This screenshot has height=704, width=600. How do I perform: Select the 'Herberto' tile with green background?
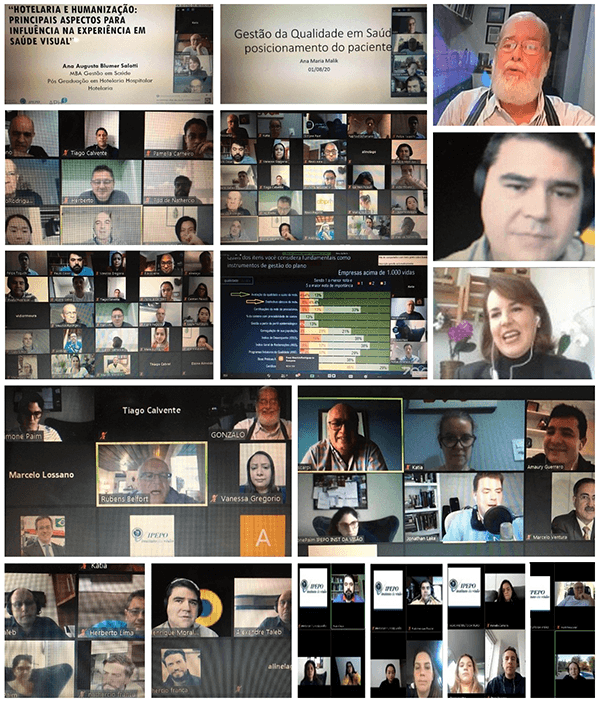(x=101, y=182)
